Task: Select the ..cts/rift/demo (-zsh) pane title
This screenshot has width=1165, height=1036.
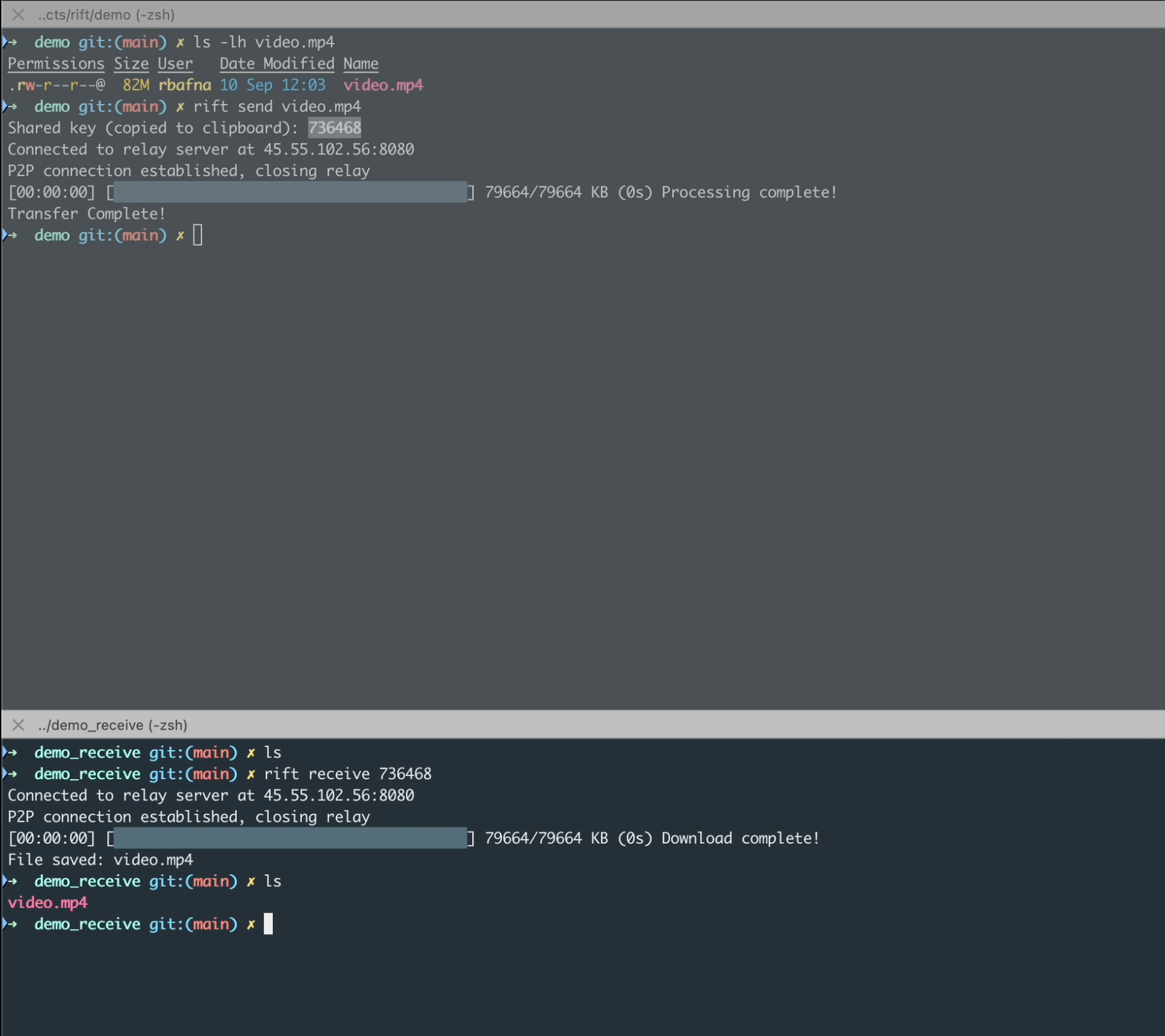Action: point(106,14)
